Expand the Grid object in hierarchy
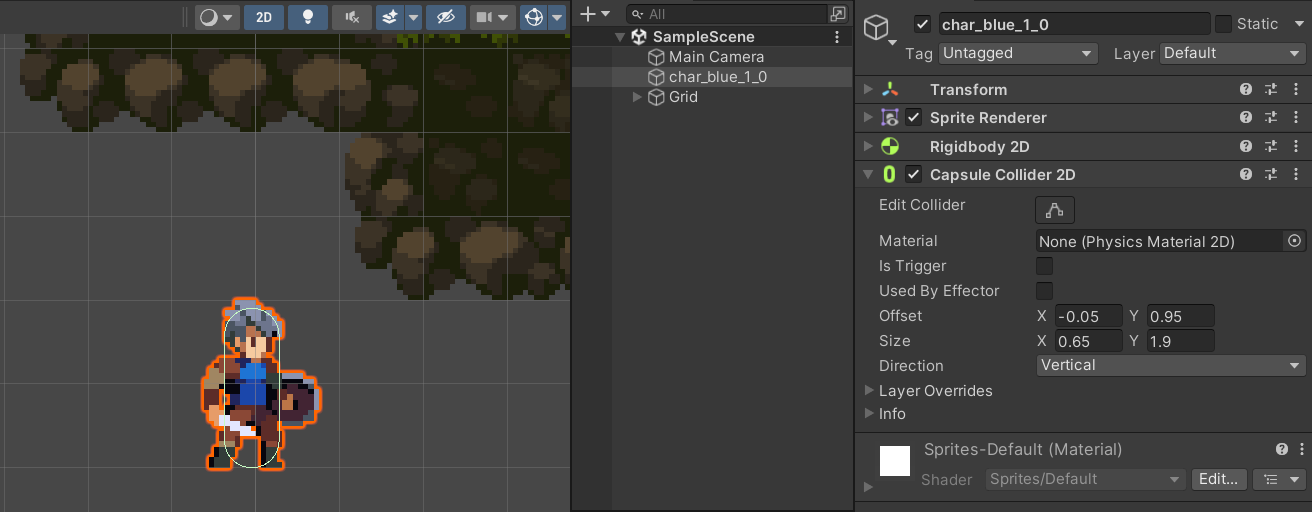The image size is (1312, 512). [x=638, y=97]
